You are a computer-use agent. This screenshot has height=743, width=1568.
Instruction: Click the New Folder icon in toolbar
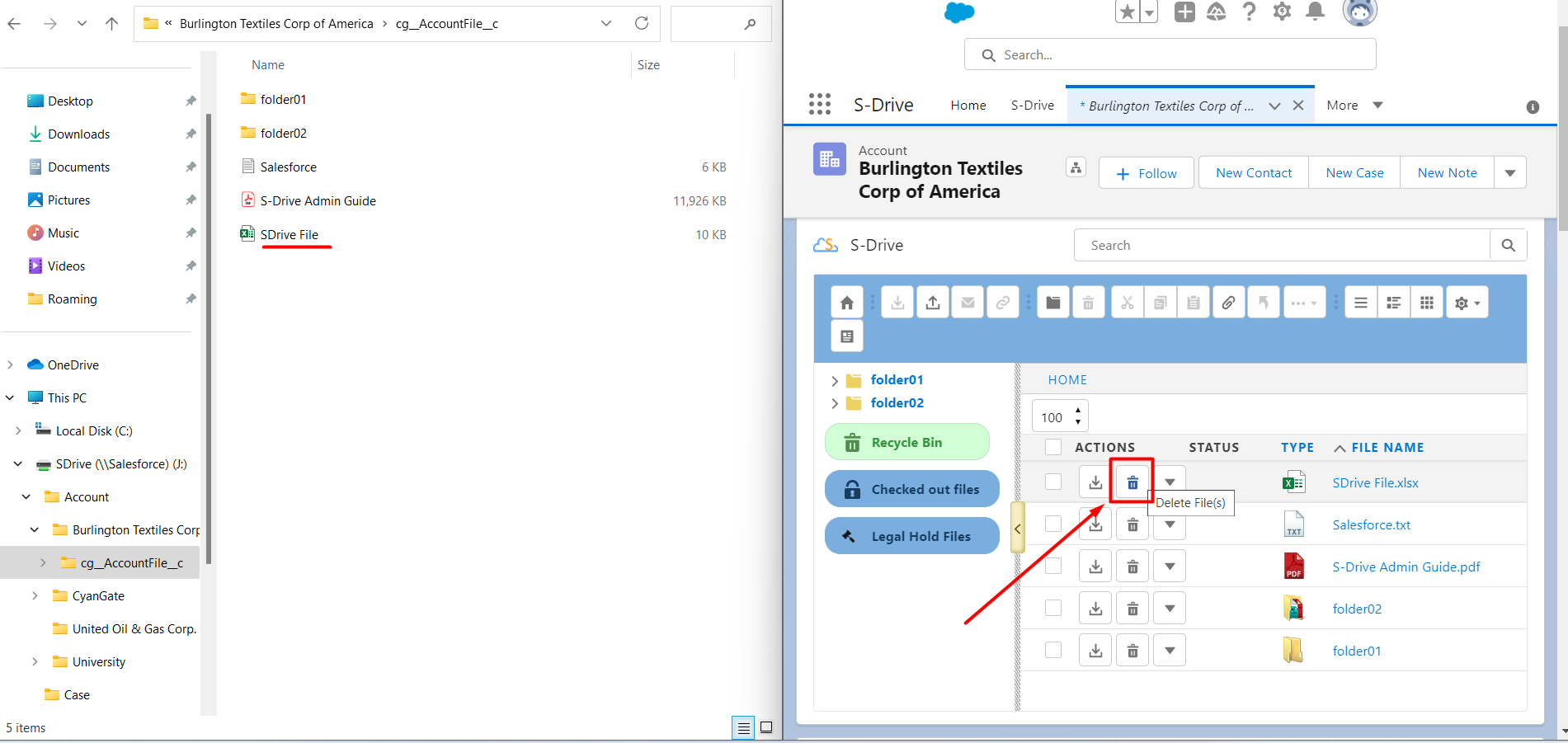pyautogui.click(x=1052, y=303)
